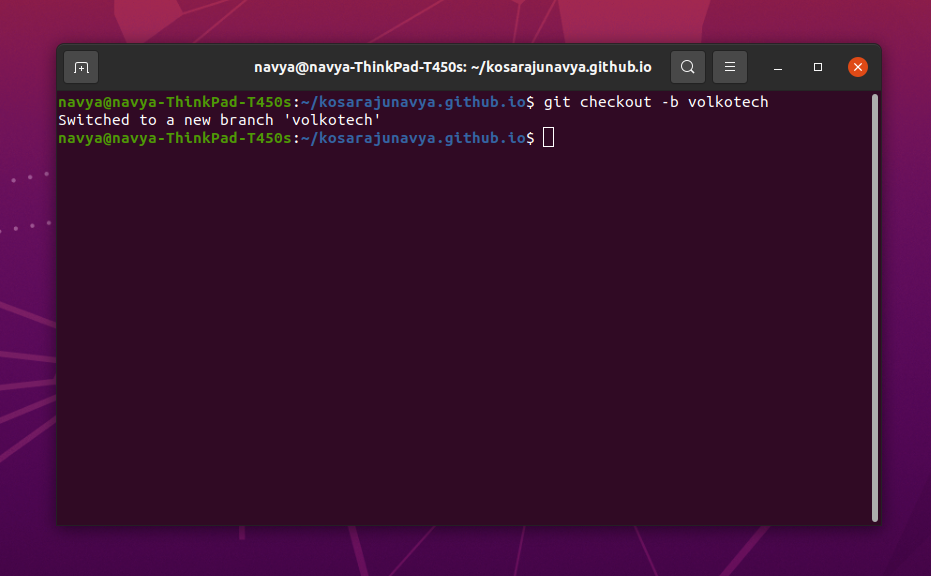Click the magnifier icon in the header bar

(x=687, y=67)
